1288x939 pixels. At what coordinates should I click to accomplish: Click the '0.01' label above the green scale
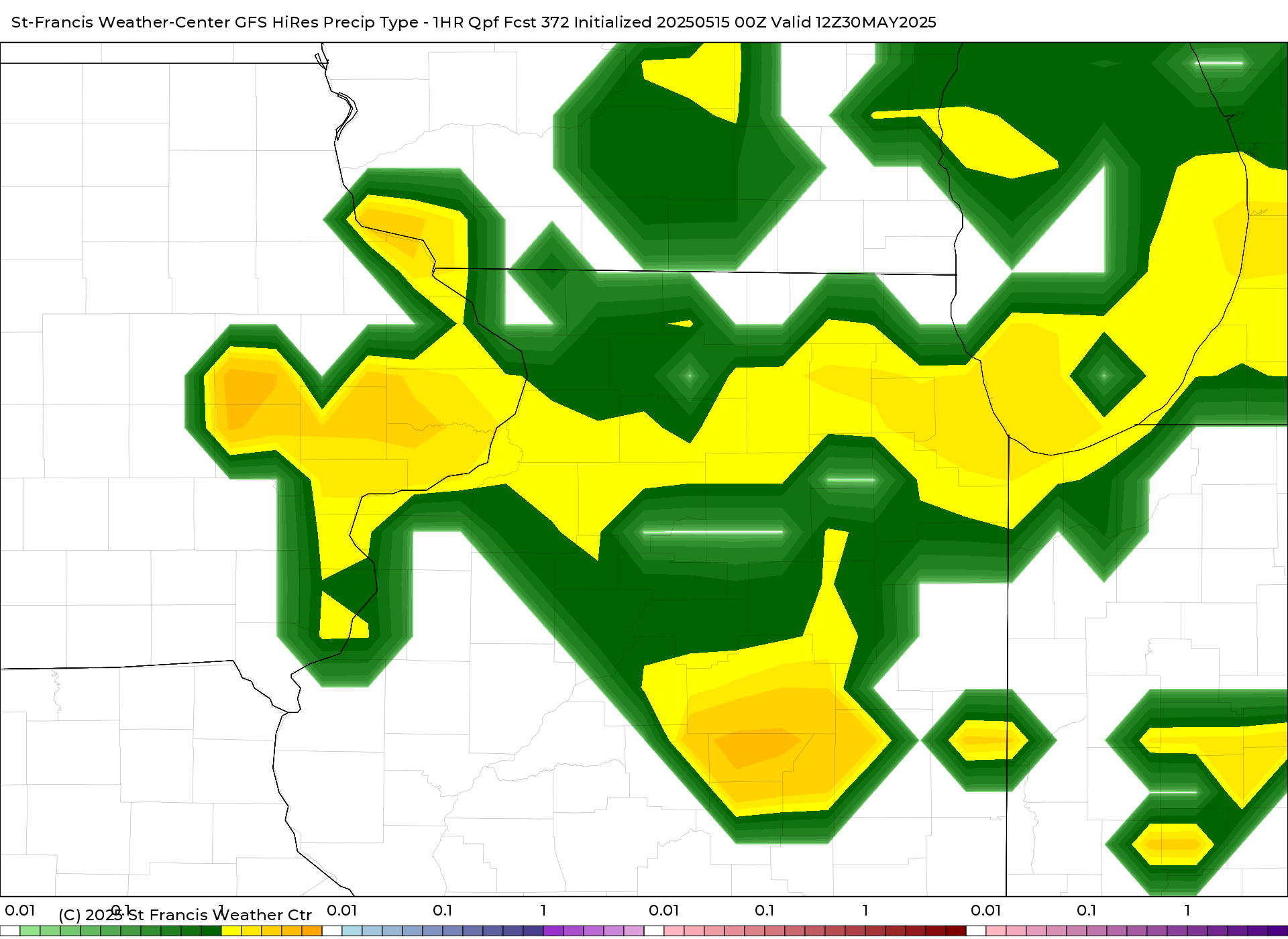20,910
